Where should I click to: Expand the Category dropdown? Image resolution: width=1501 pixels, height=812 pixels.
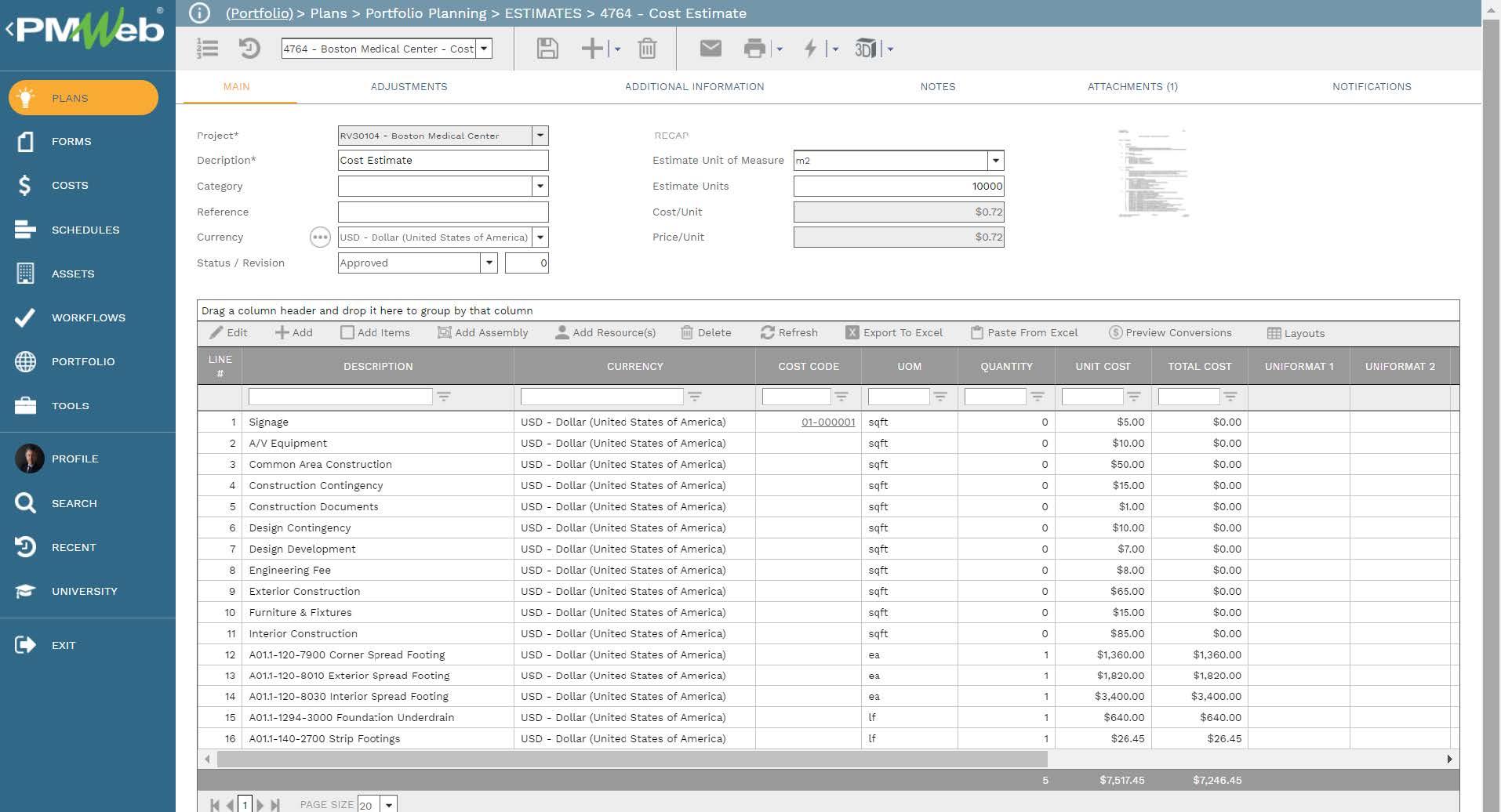(x=540, y=186)
